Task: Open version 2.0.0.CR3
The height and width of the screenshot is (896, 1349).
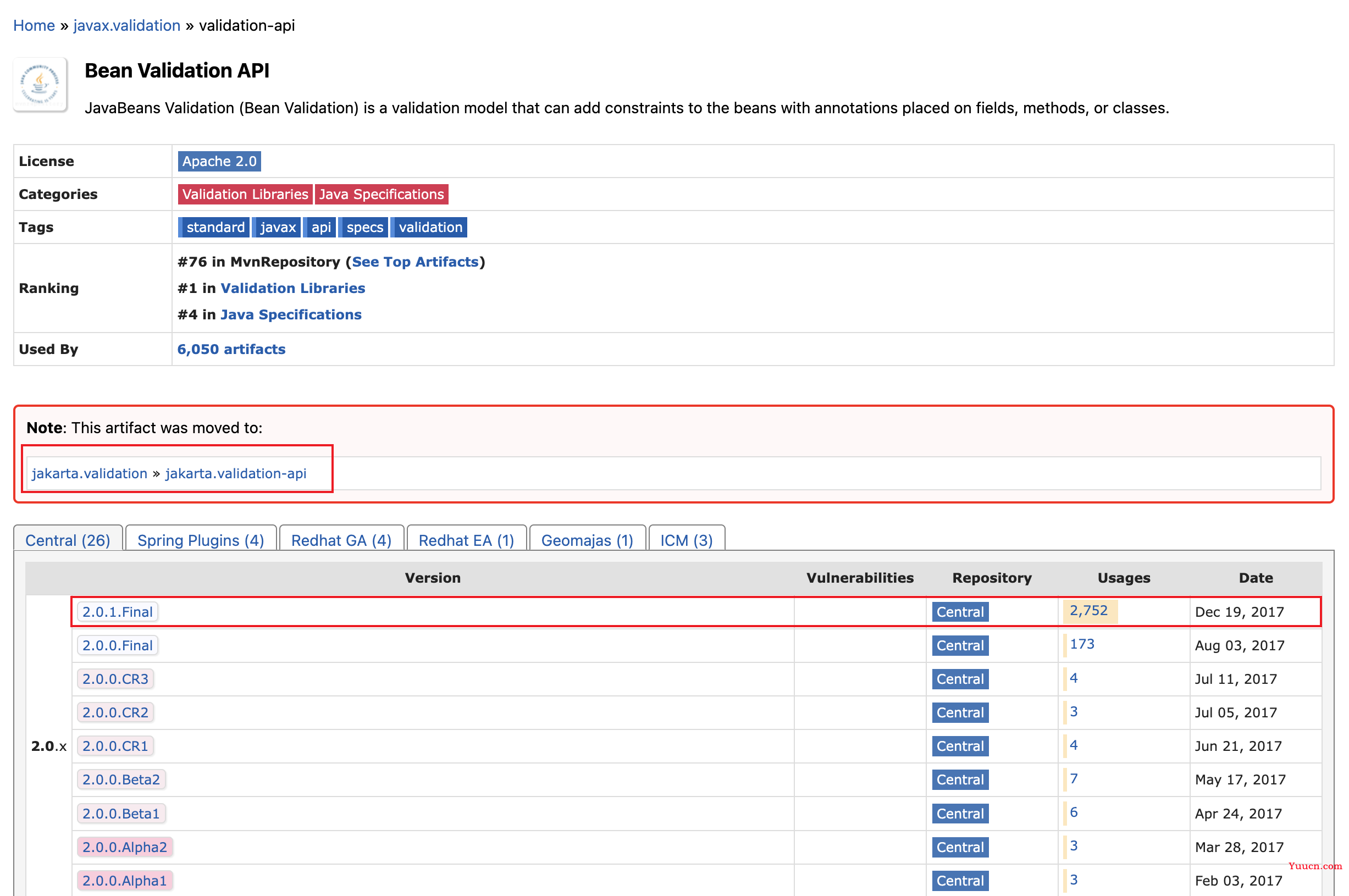Action: point(115,679)
